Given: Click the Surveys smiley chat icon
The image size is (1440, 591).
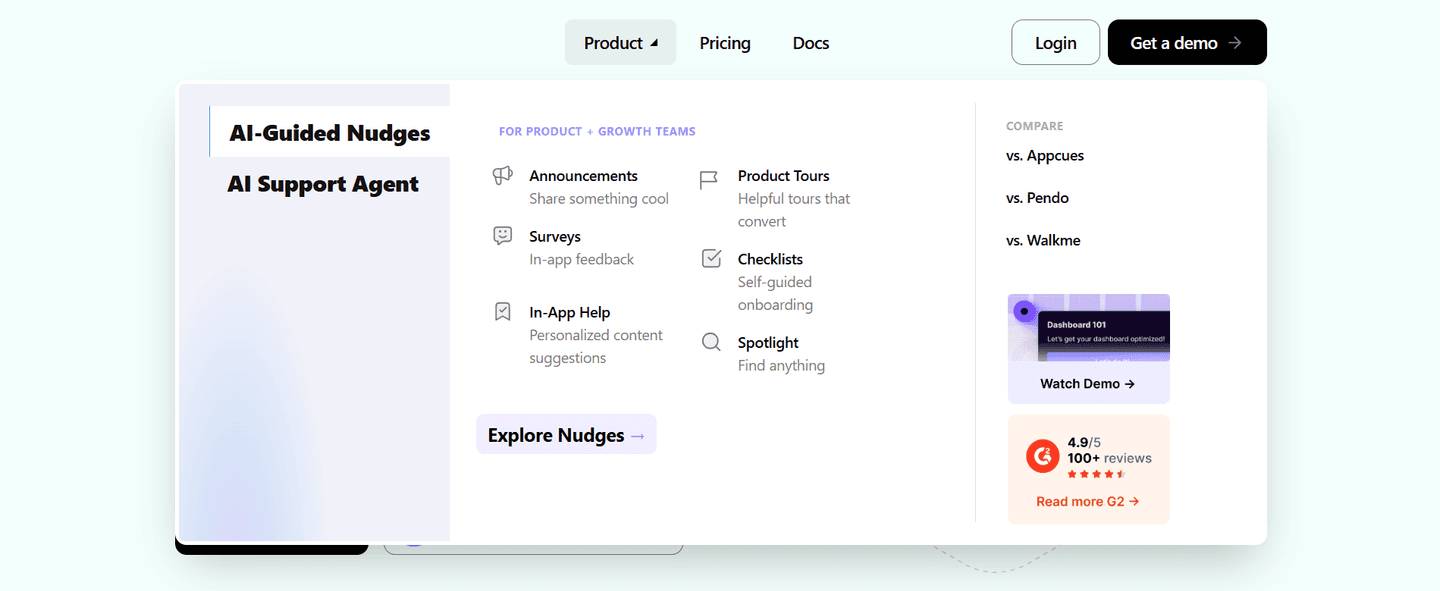Looking at the screenshot, I should point(503,236).
